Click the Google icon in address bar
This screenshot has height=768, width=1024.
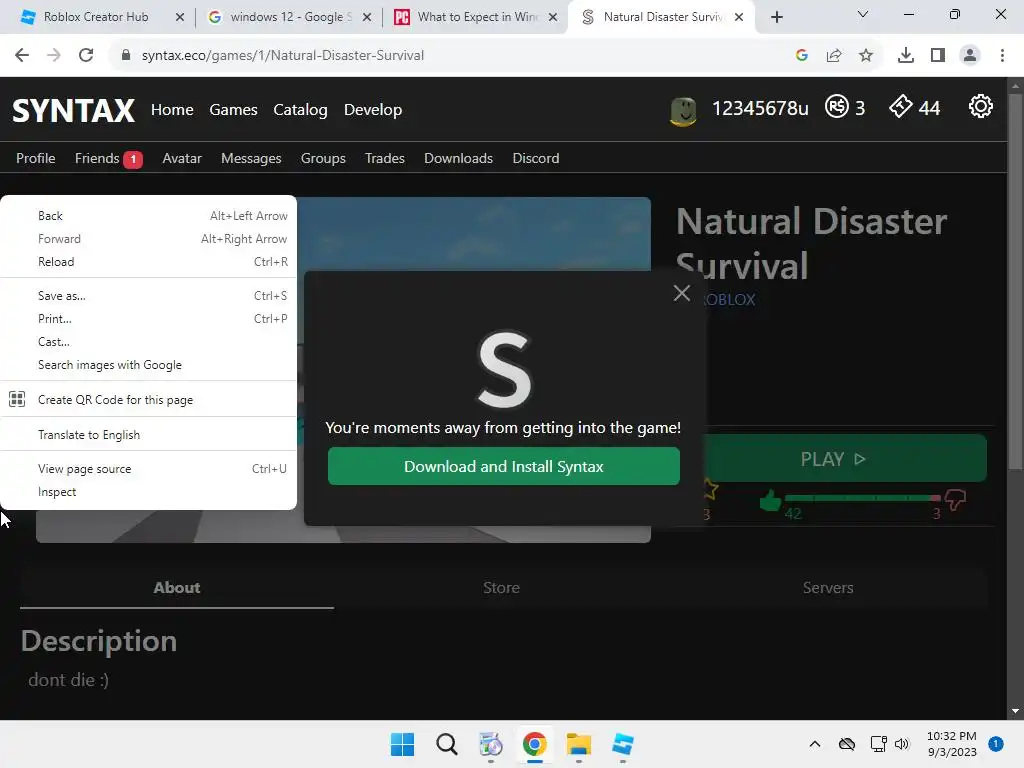point(802,56)
